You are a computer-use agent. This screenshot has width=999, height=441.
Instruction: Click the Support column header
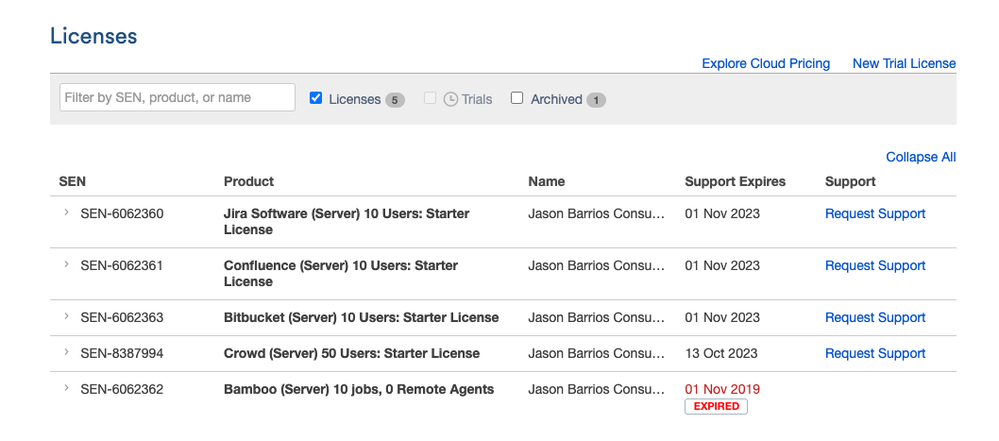coord(850,181)
